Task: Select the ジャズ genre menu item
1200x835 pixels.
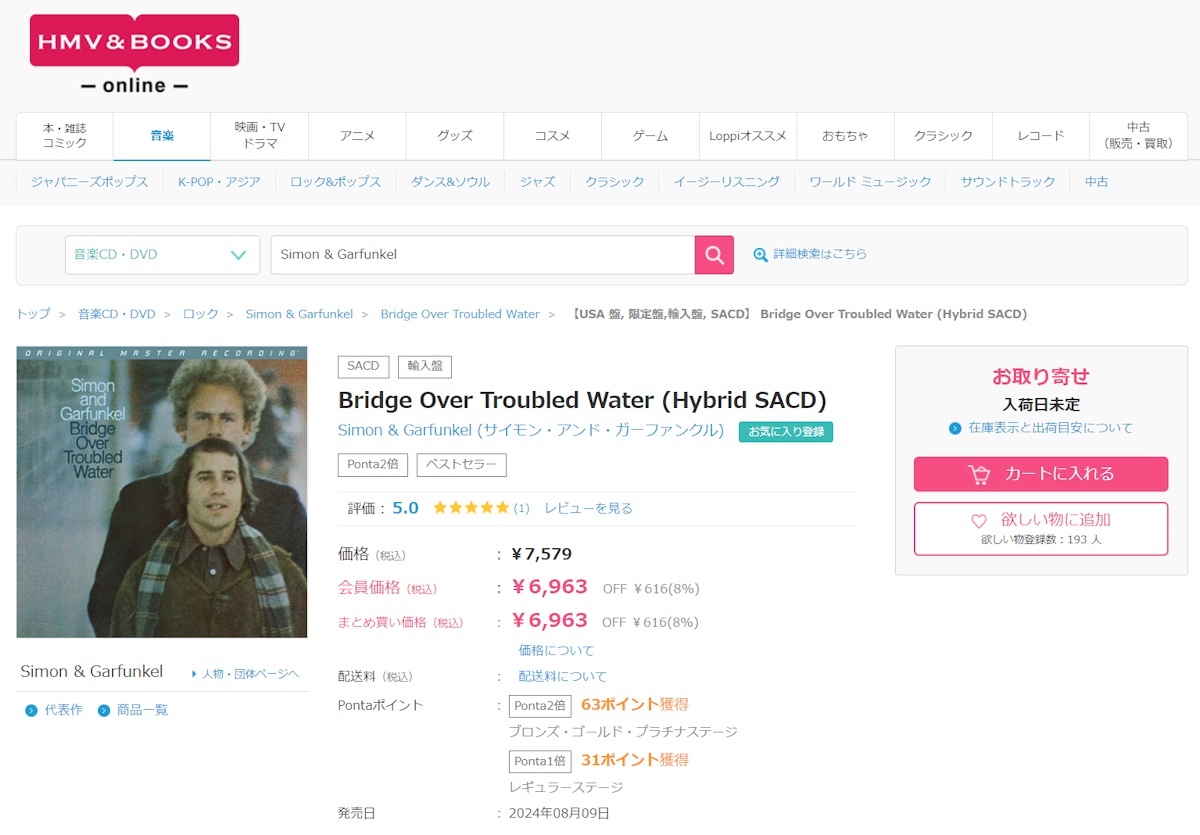Action: coord(537,182)
